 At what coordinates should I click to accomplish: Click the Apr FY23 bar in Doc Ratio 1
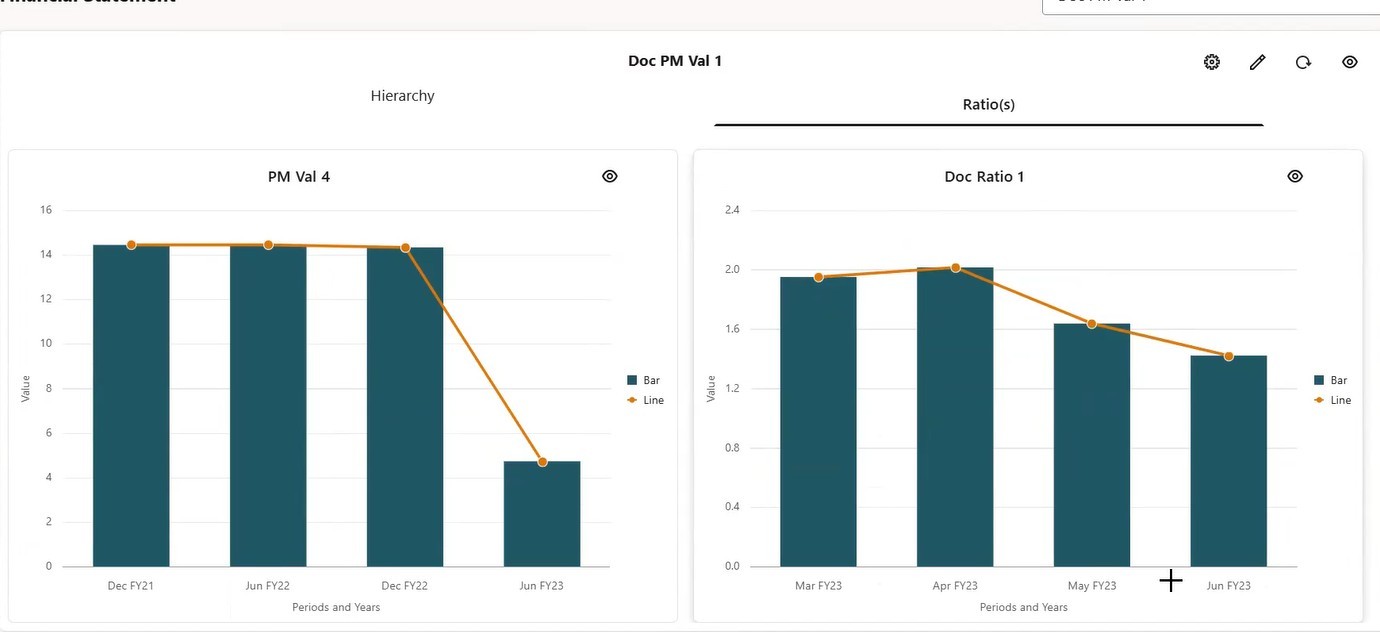955,417
